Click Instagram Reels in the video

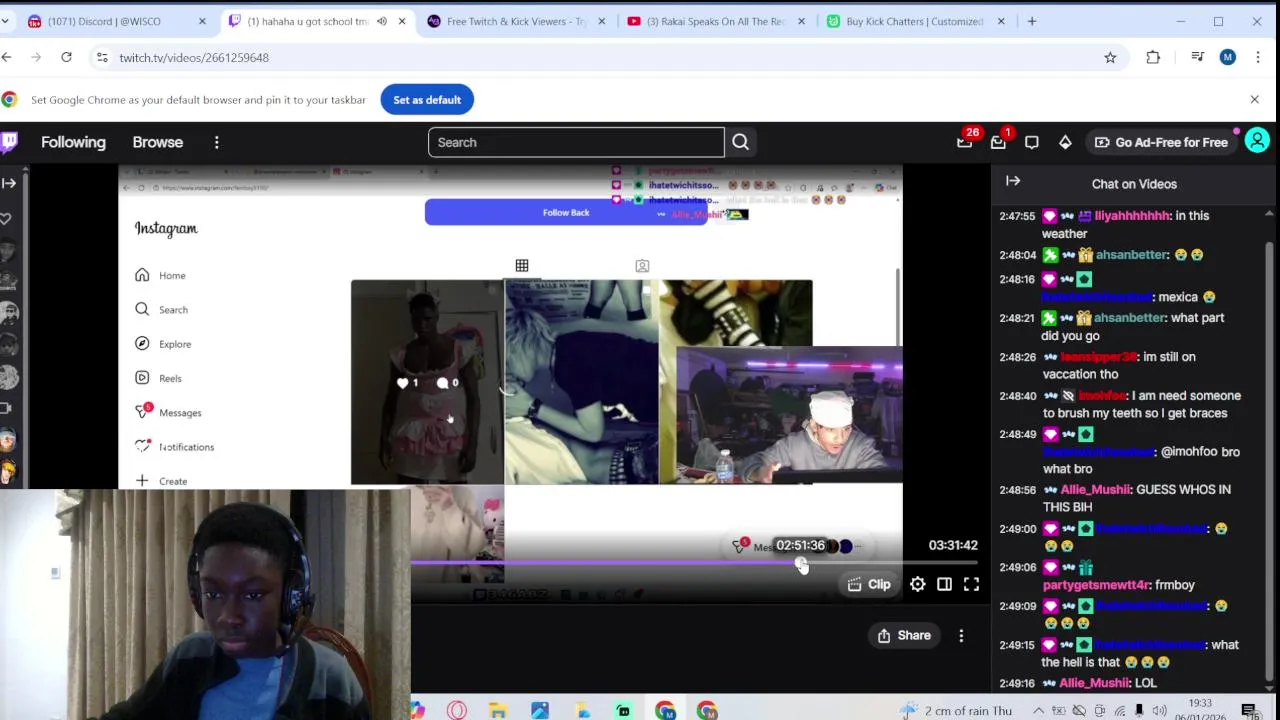point(158,378)
